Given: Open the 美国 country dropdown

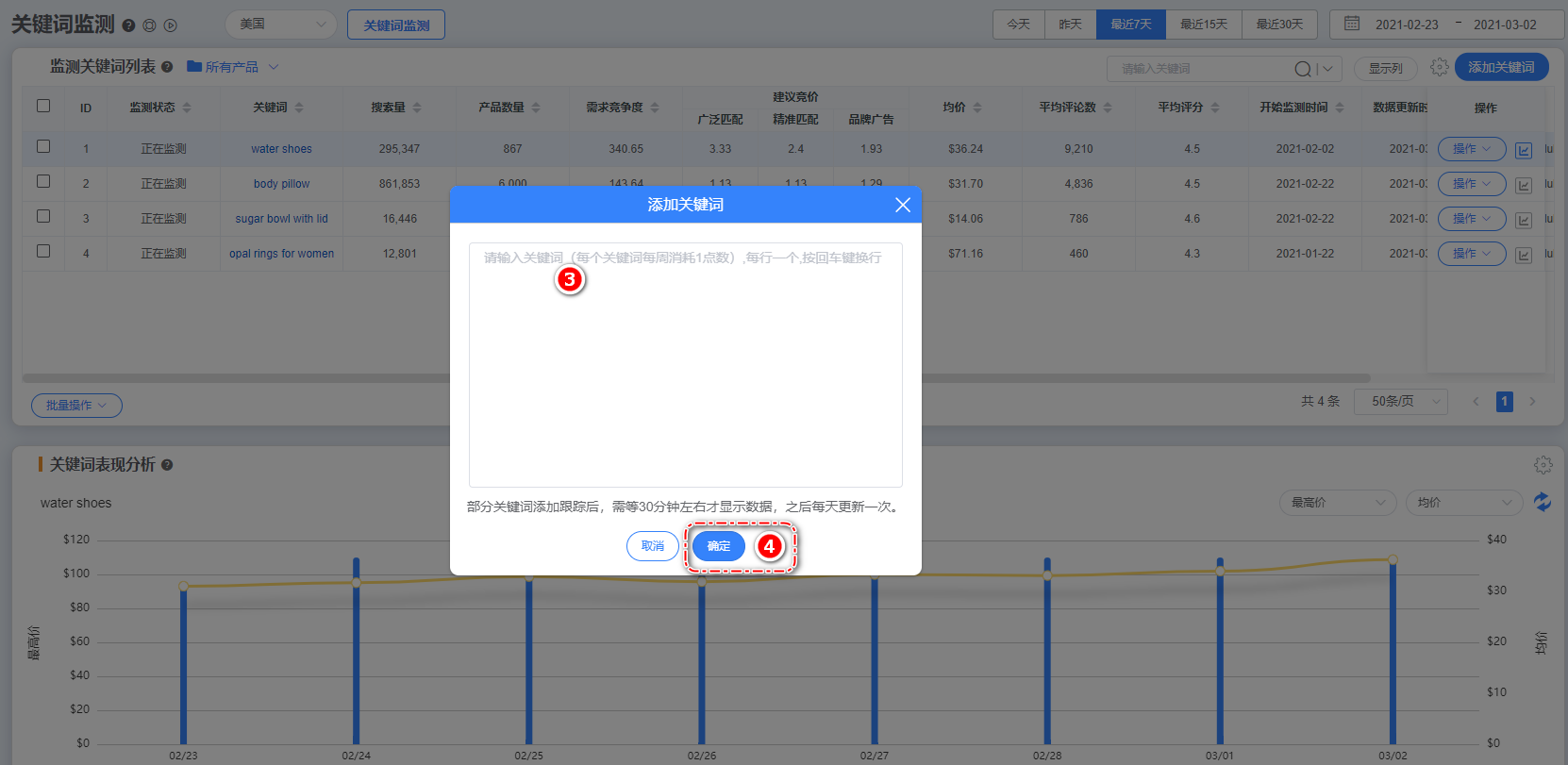Looking at the screenshot, I should click(281, 25).
